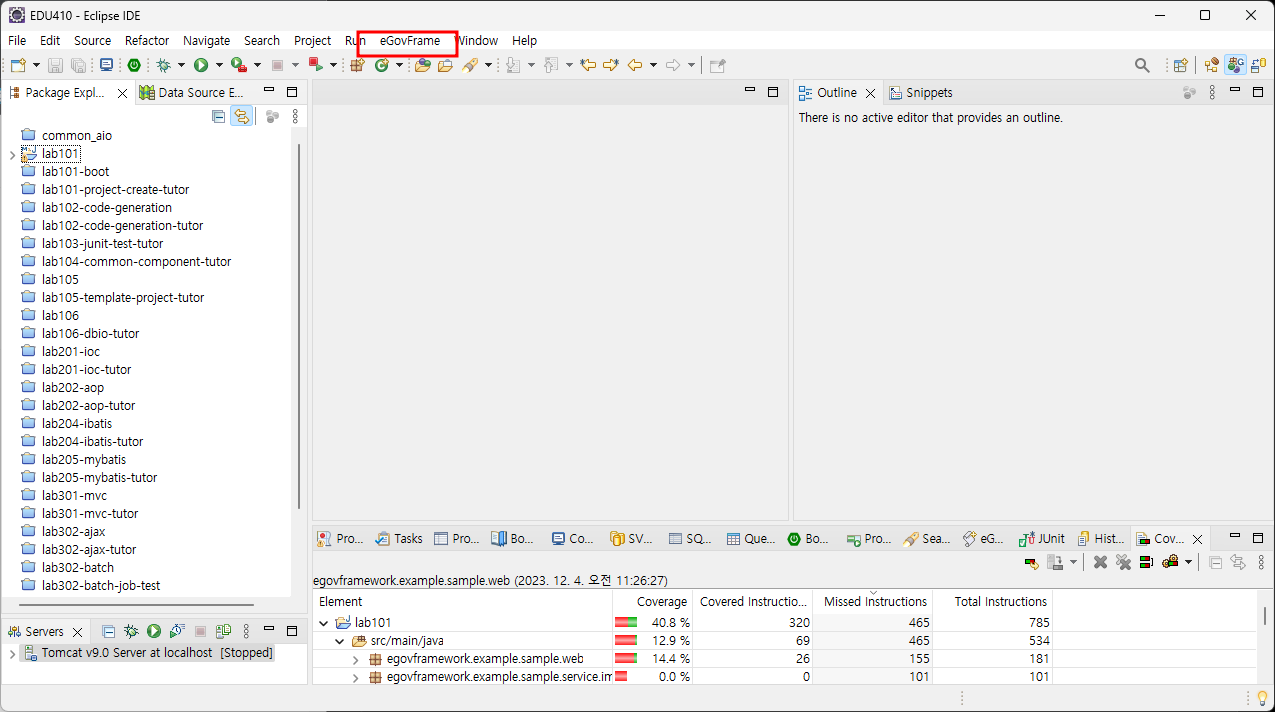The width and height of the screenshot is (1275, 712).
Task: Click Merge Sessions icon in Coverage view
Action: [1146, 562]
